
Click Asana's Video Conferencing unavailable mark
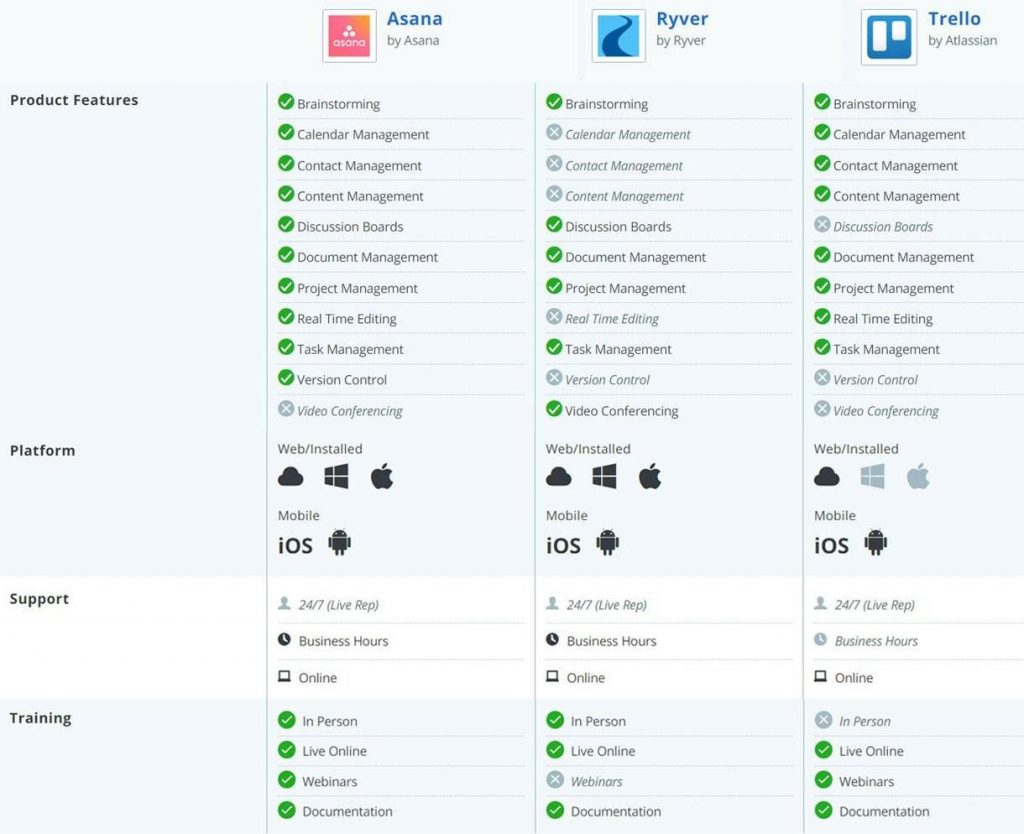pos(286,409)
